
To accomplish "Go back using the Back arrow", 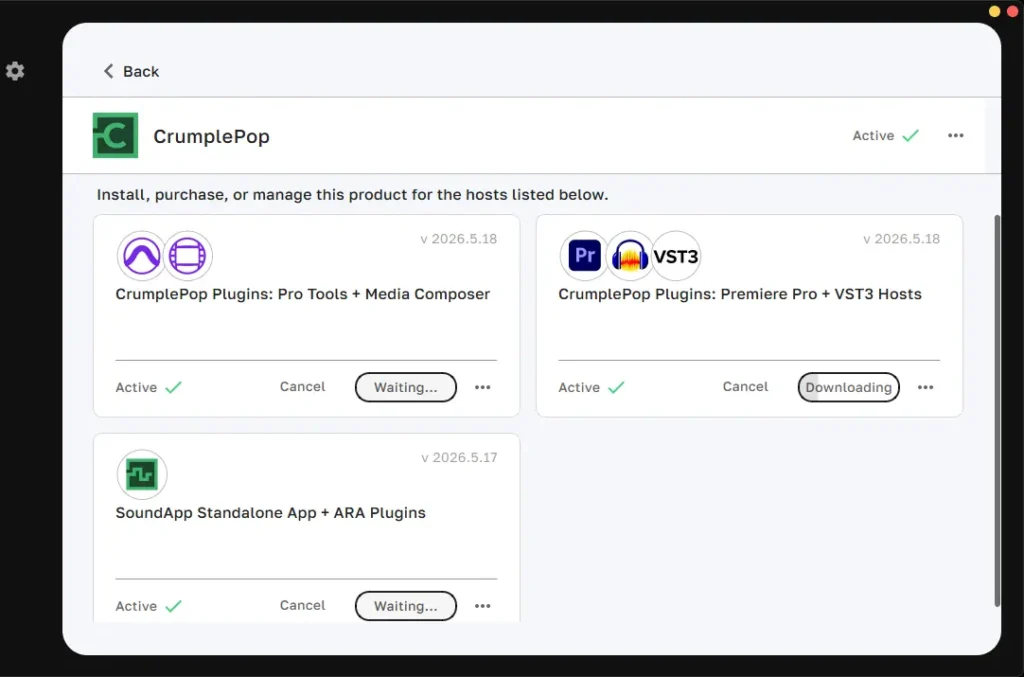I will (x=131, y=71).
